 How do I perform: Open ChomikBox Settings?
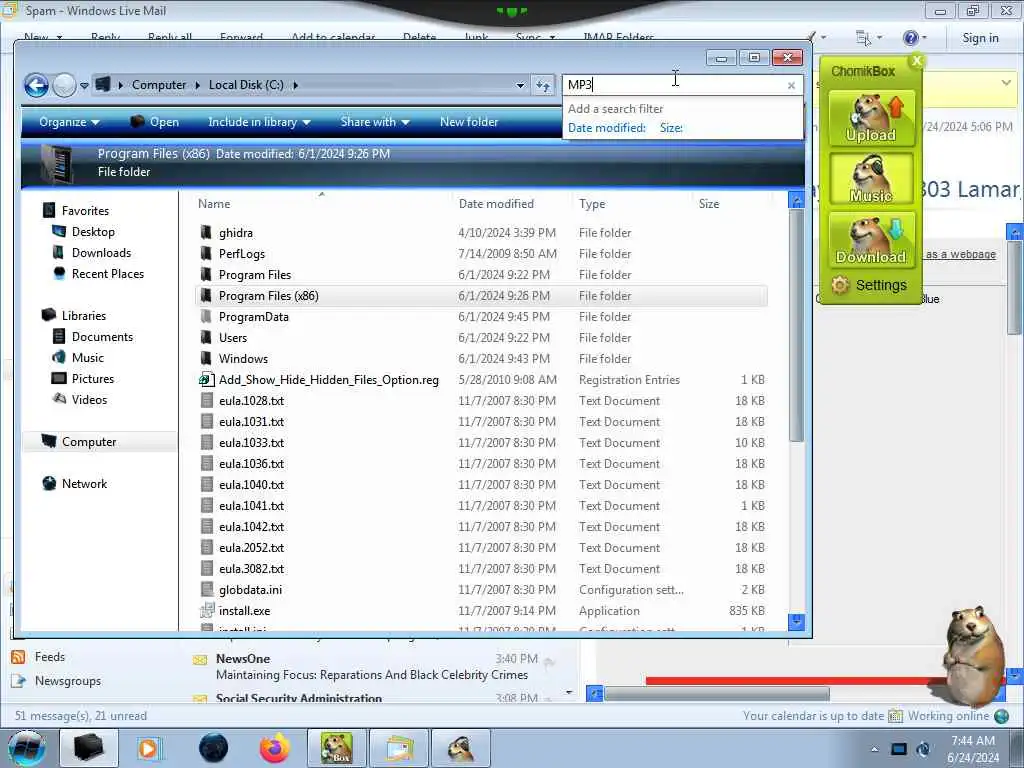pos(869,285)
